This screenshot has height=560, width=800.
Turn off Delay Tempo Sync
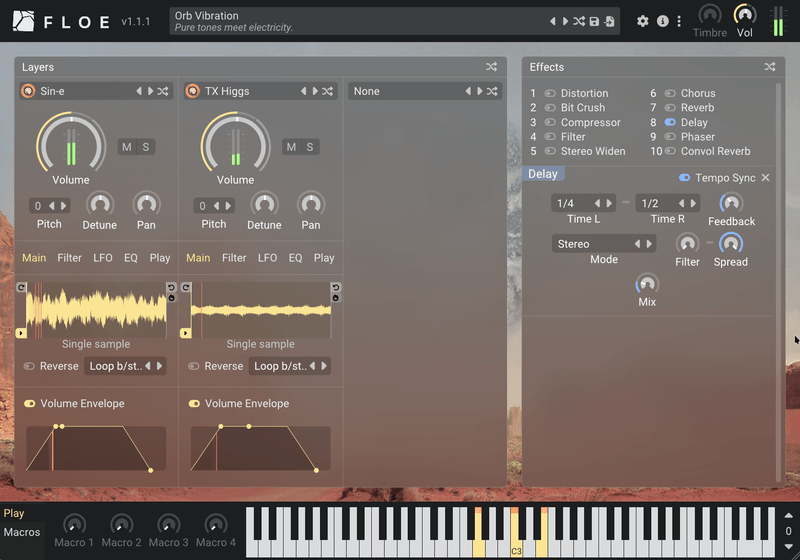(685, 177)
